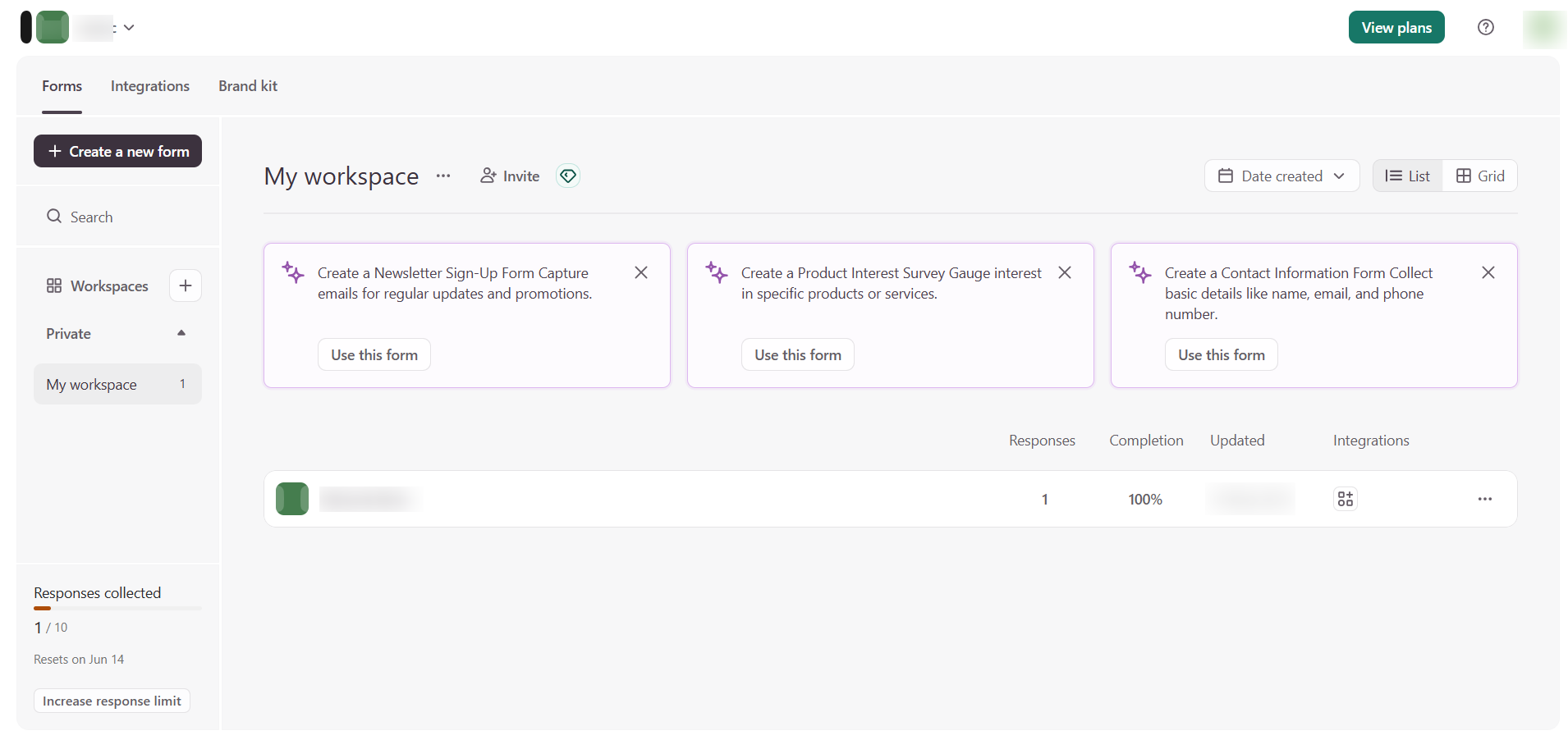Screen dimensions: 1568x740
Task: Go to the Integrations tab
Action: pos(150,86)
